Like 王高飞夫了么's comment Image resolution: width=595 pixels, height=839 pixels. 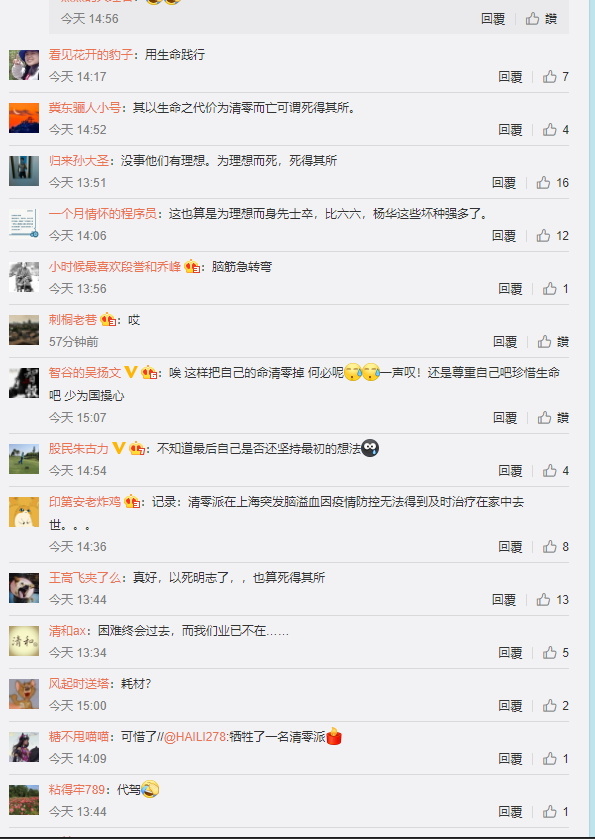click(552, 599)
